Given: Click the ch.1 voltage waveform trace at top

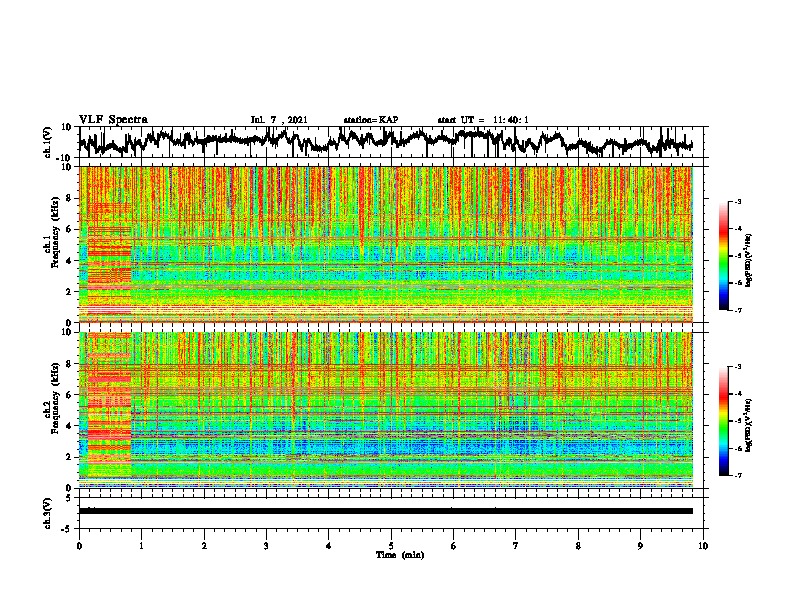Looking at the screenshot, I should tap(385, 142).
